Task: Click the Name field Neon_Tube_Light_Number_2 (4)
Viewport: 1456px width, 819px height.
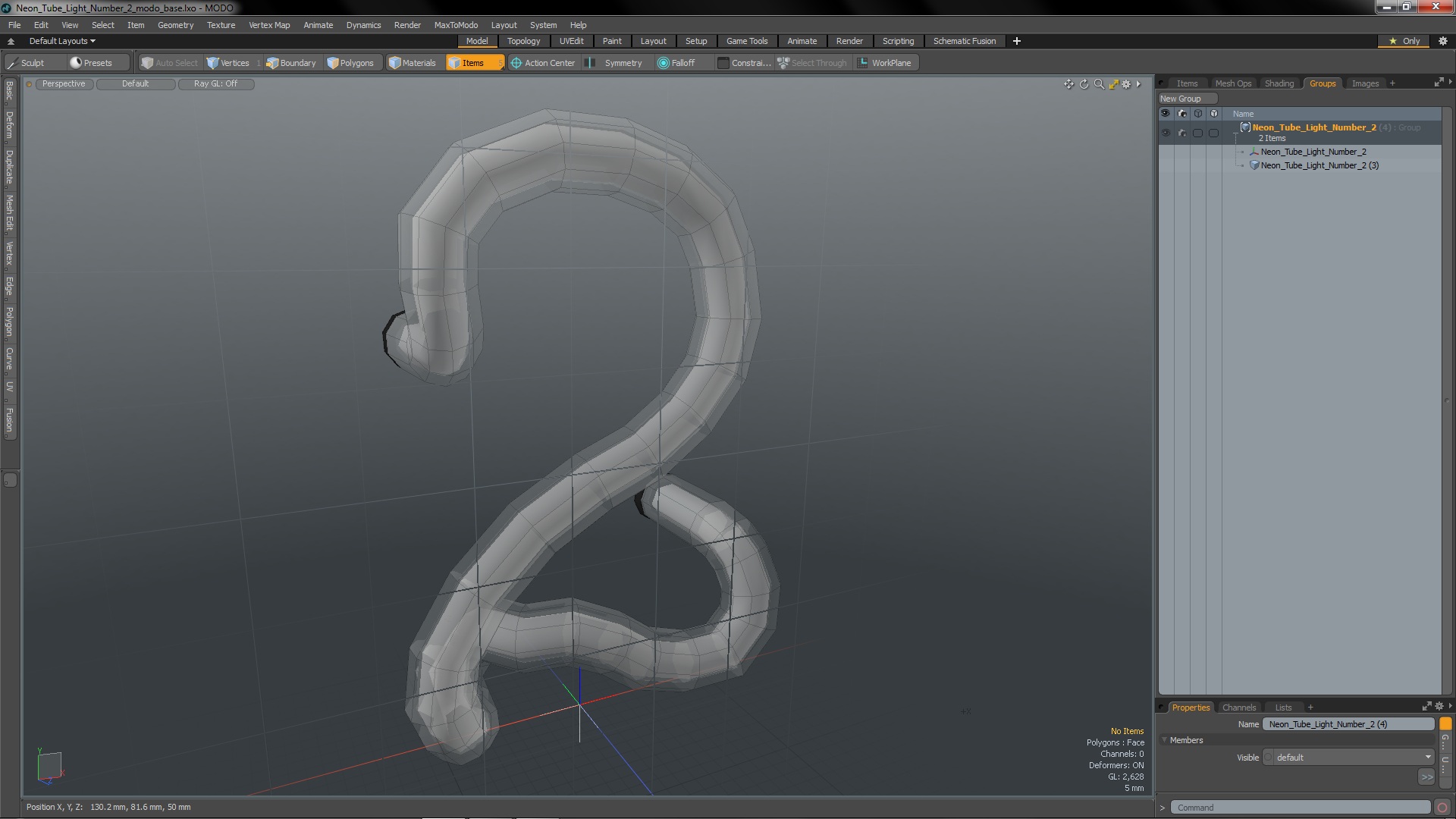Action: (x=1348, y=724)
